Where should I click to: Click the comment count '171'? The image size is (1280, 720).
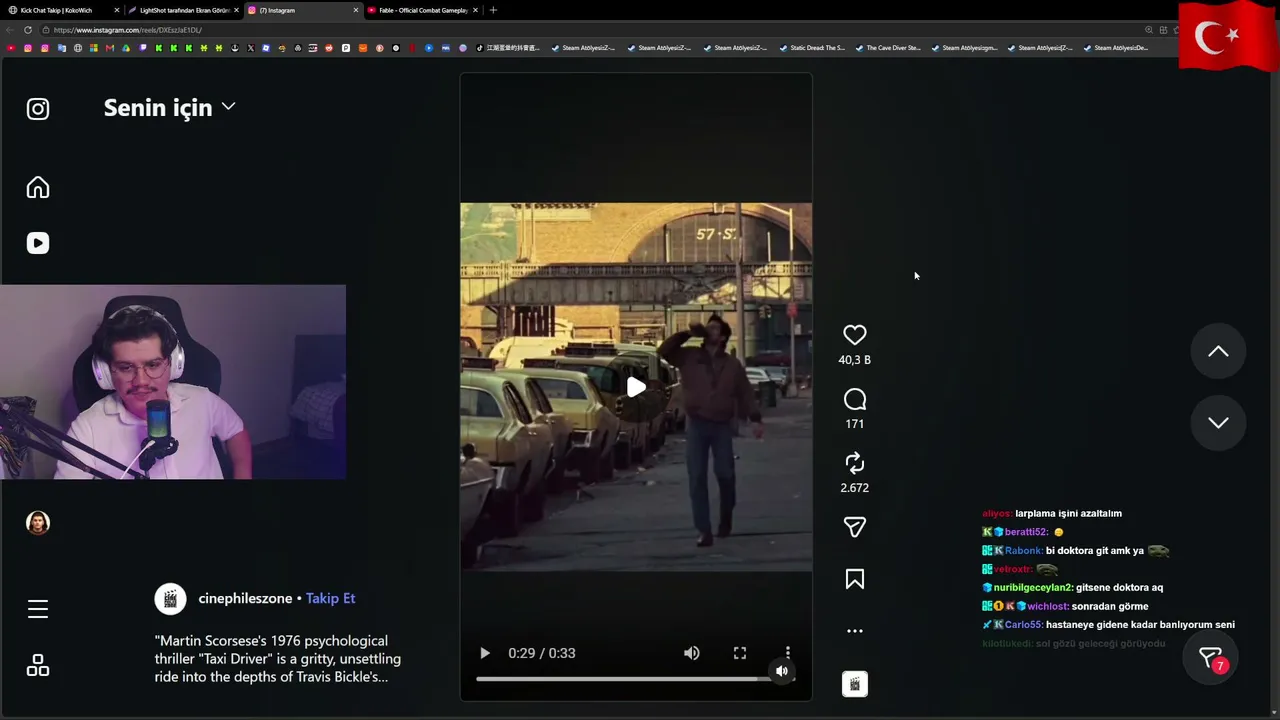coord(855,424)
